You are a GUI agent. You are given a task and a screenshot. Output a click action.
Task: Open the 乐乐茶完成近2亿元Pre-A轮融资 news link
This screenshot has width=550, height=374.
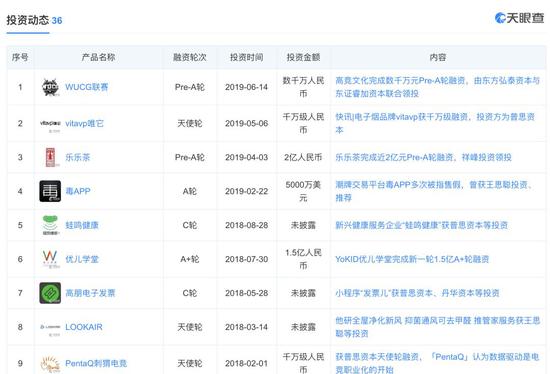pyautogui.click(x=423, y=157)
